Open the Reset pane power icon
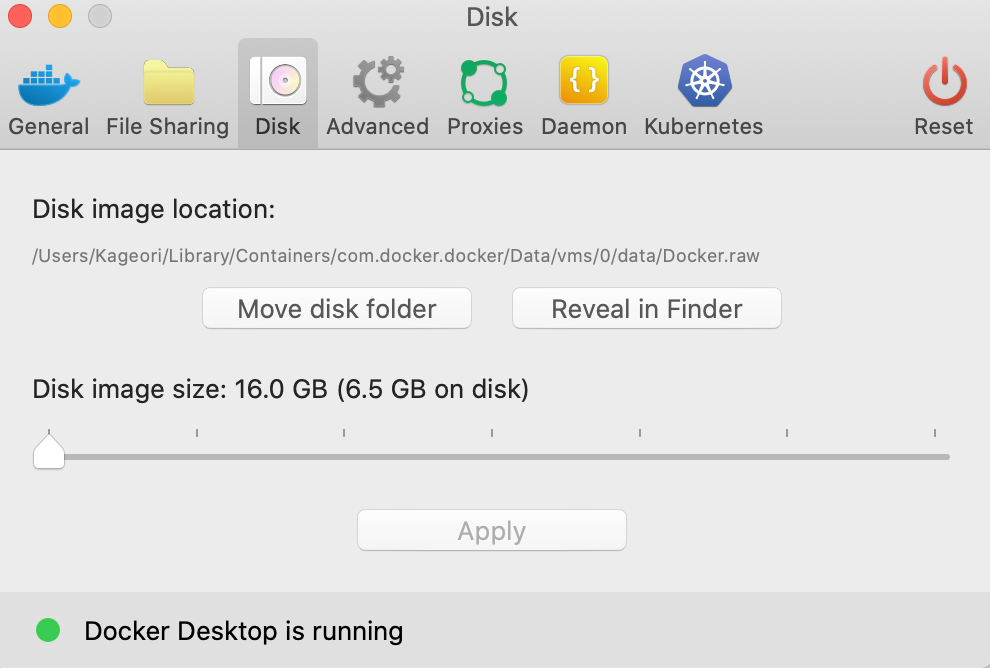Image resolution: width=990 pixels, height=668 pixels. pos(943,84)
